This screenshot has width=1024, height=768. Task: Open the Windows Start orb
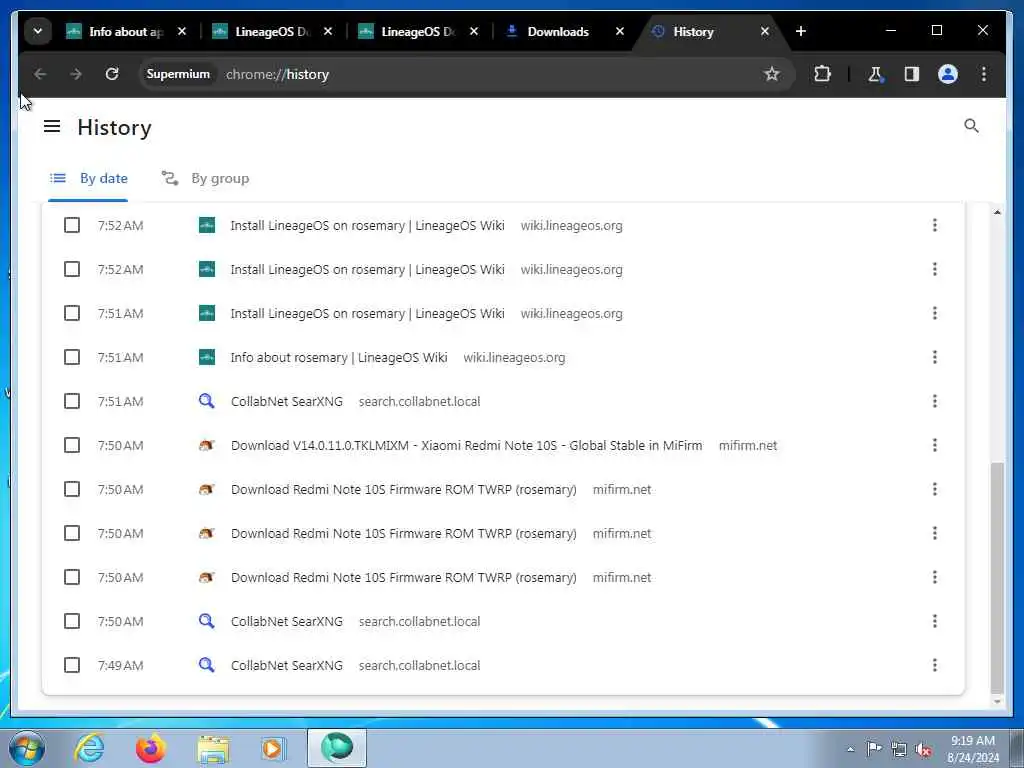point(27,748)
